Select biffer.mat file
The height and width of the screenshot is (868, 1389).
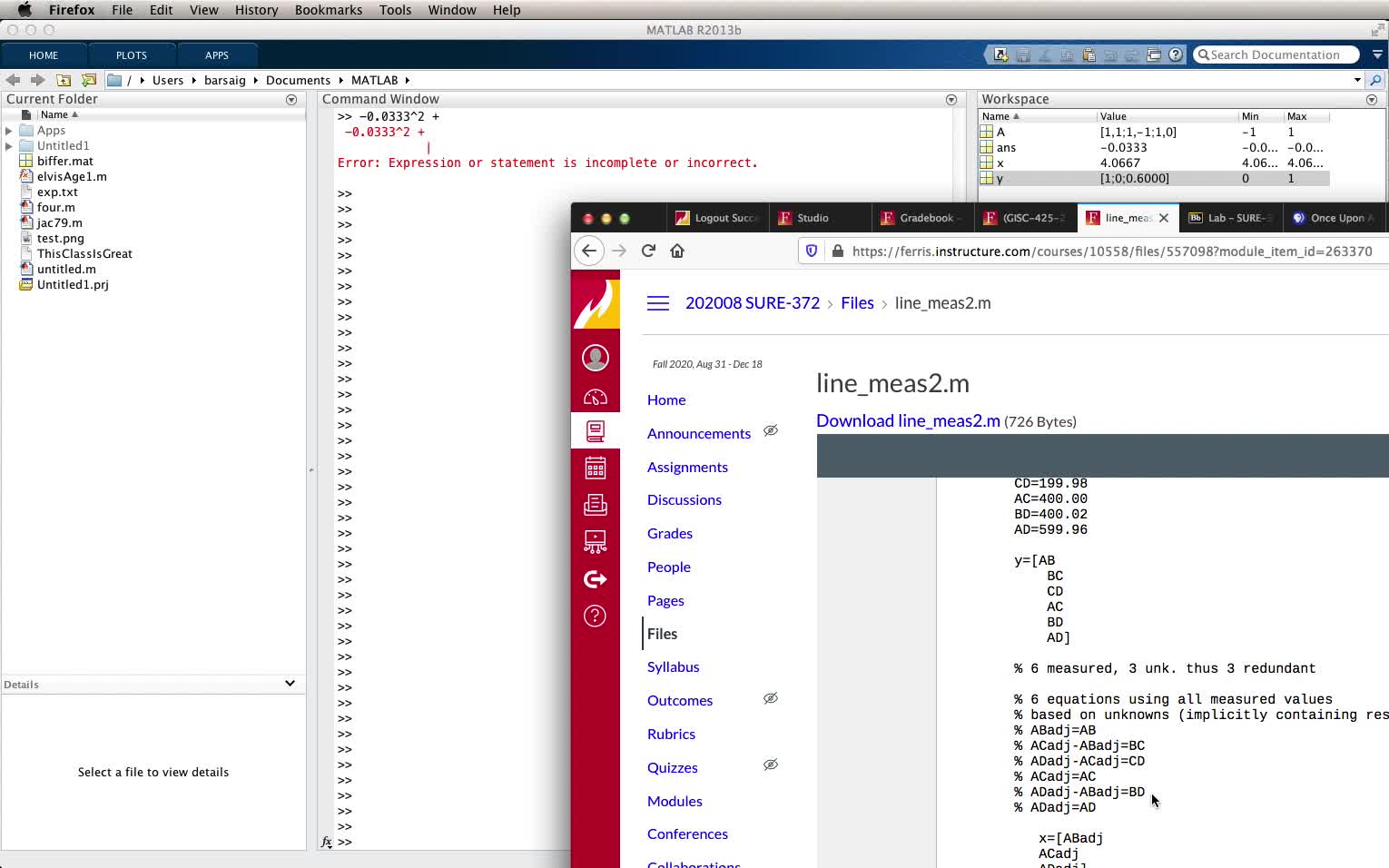pos(65,162)
